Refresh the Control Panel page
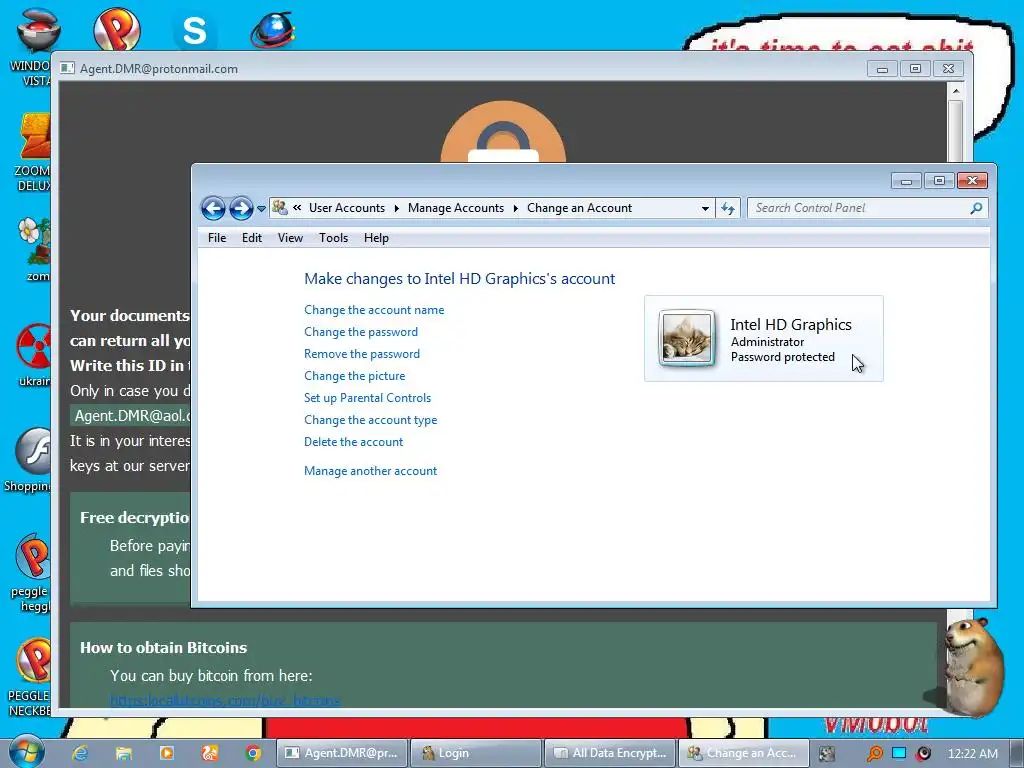Viewport: 1024px width, 768px height. click(x=728, y=208)
